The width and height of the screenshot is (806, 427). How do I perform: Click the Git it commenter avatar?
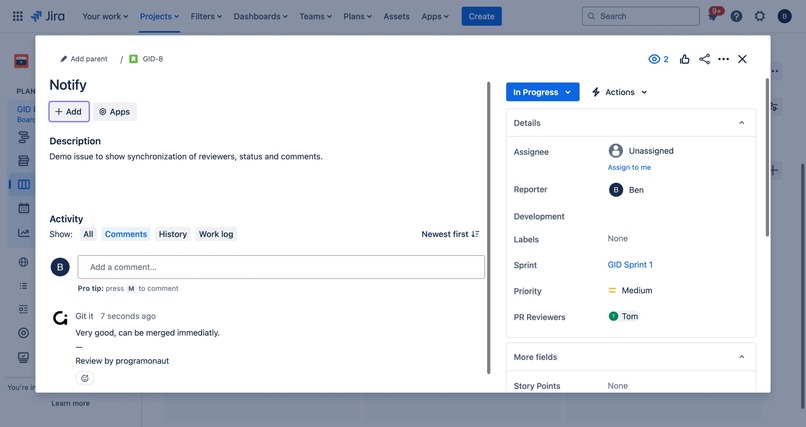[x=60, y=318]
